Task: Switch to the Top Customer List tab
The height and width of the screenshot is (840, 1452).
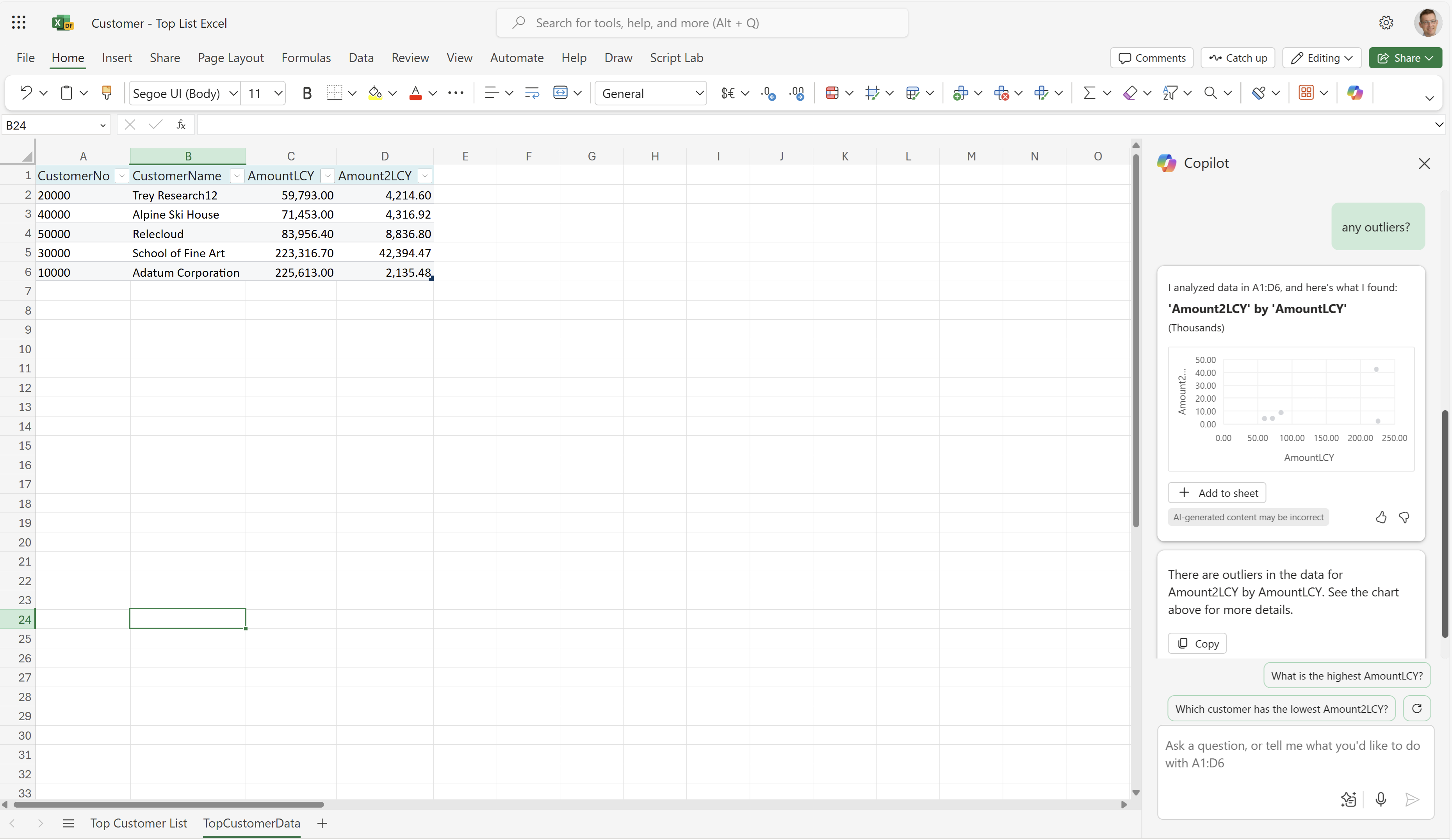Action: point(139,822)
